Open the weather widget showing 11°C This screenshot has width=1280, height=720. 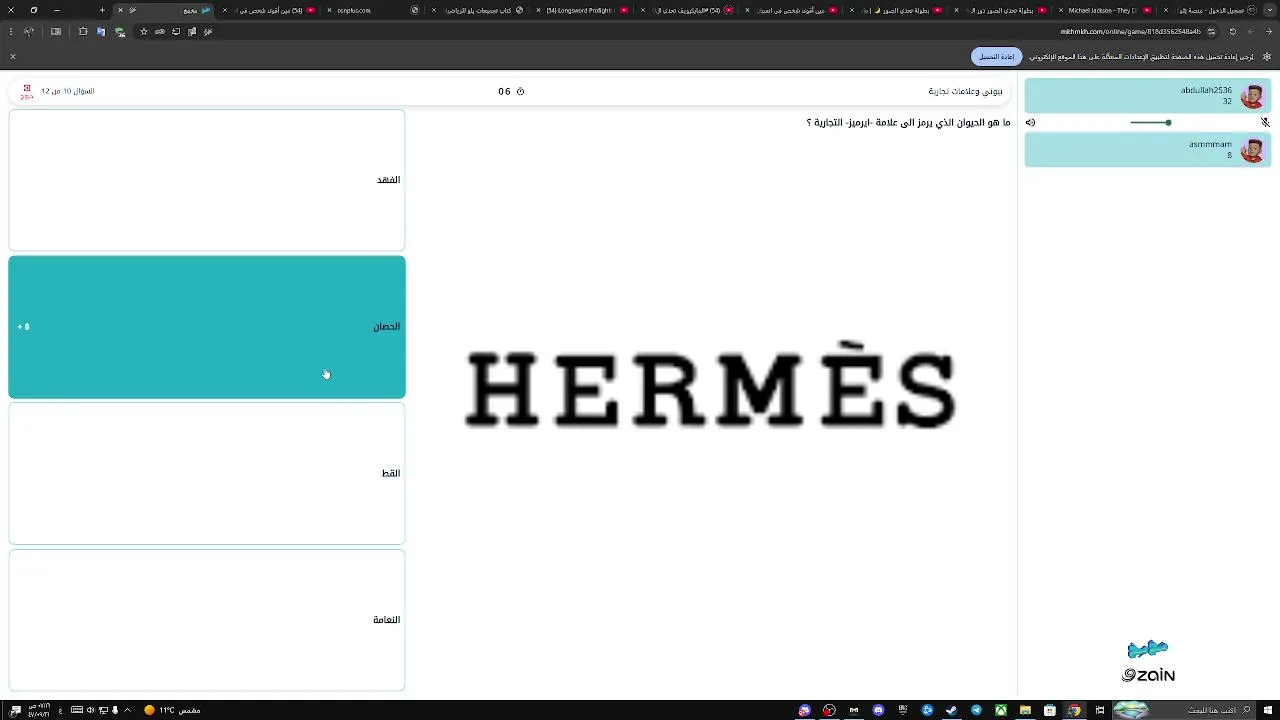[172, 710]
